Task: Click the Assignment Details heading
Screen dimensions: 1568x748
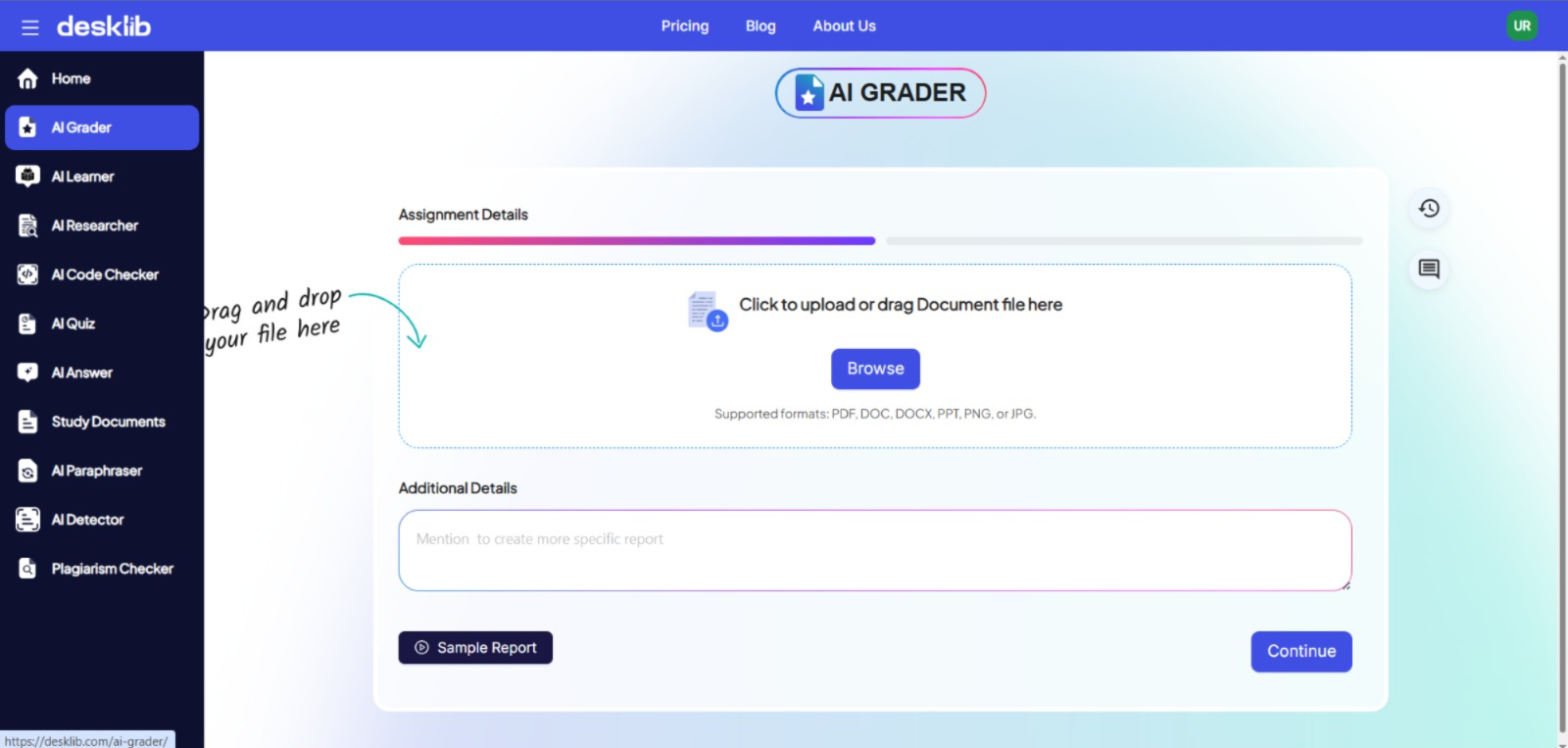Action: click(x=464, y=215)
